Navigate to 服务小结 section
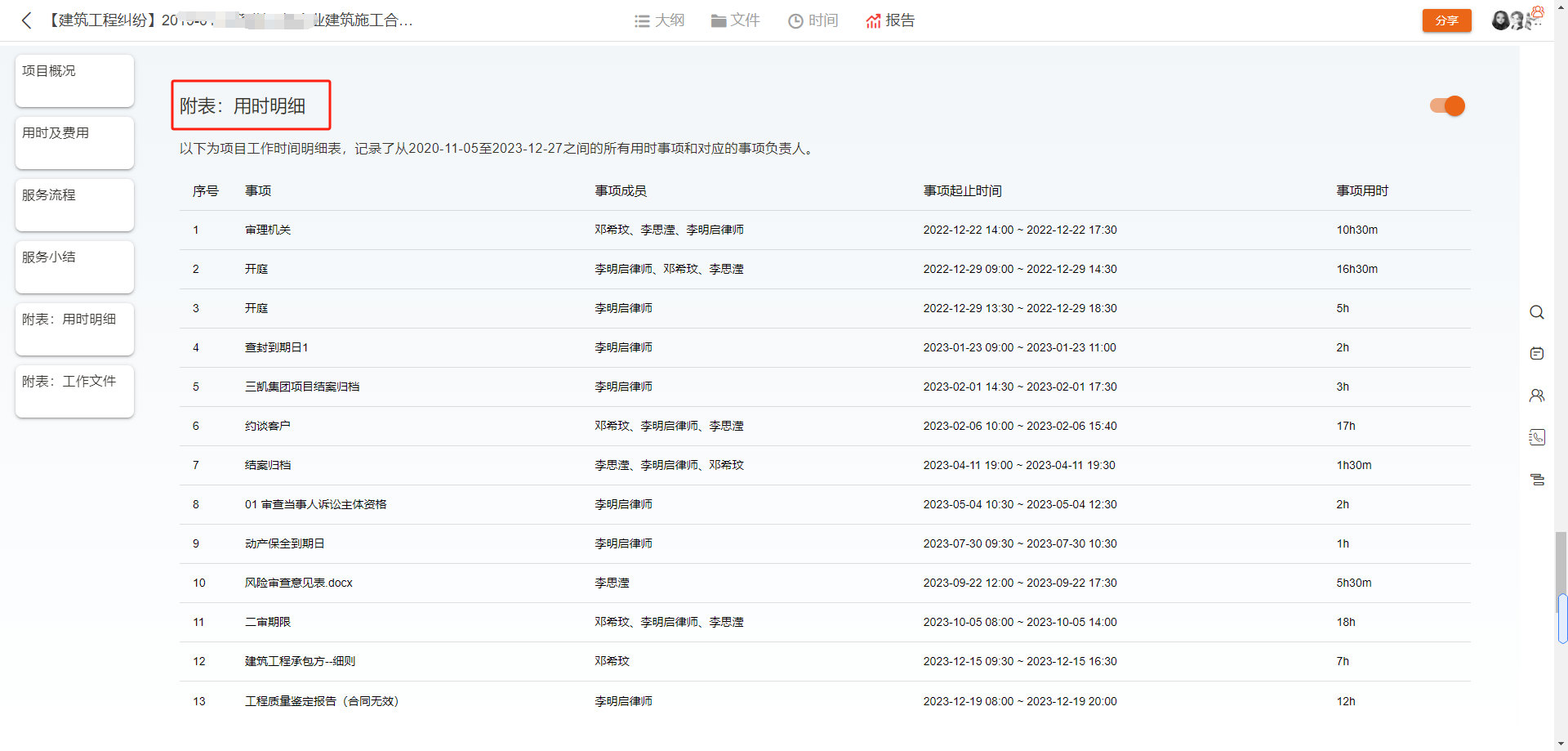Viewport: 1568px width, 751px height. [74, 266]
